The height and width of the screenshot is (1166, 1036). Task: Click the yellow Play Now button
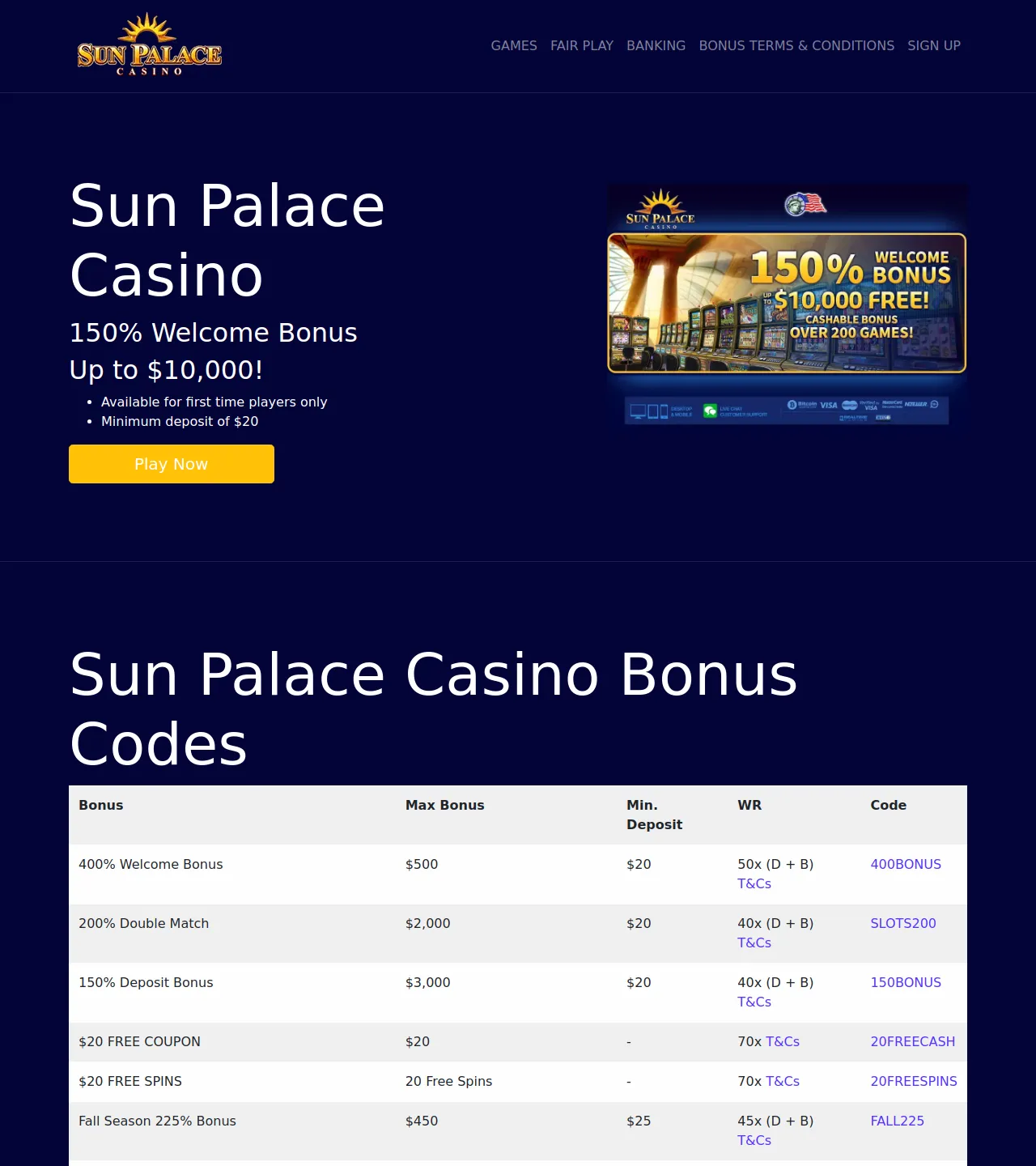(x=172, y=464)
